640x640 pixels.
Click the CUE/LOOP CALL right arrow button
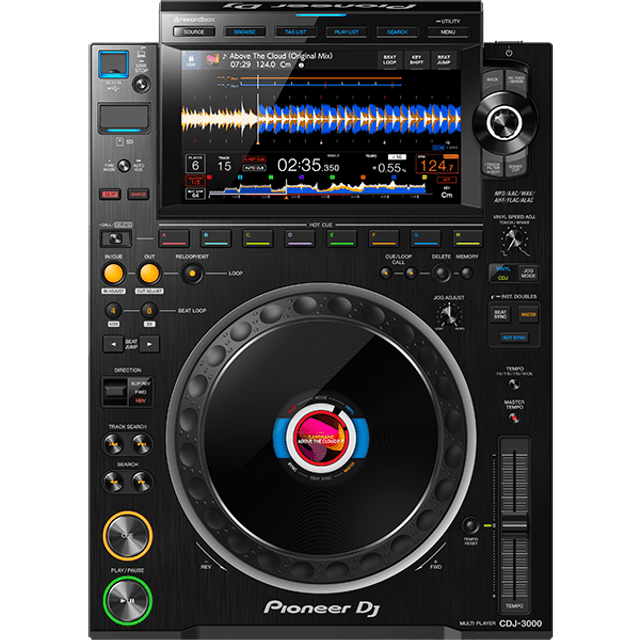(x=411, y=273)
